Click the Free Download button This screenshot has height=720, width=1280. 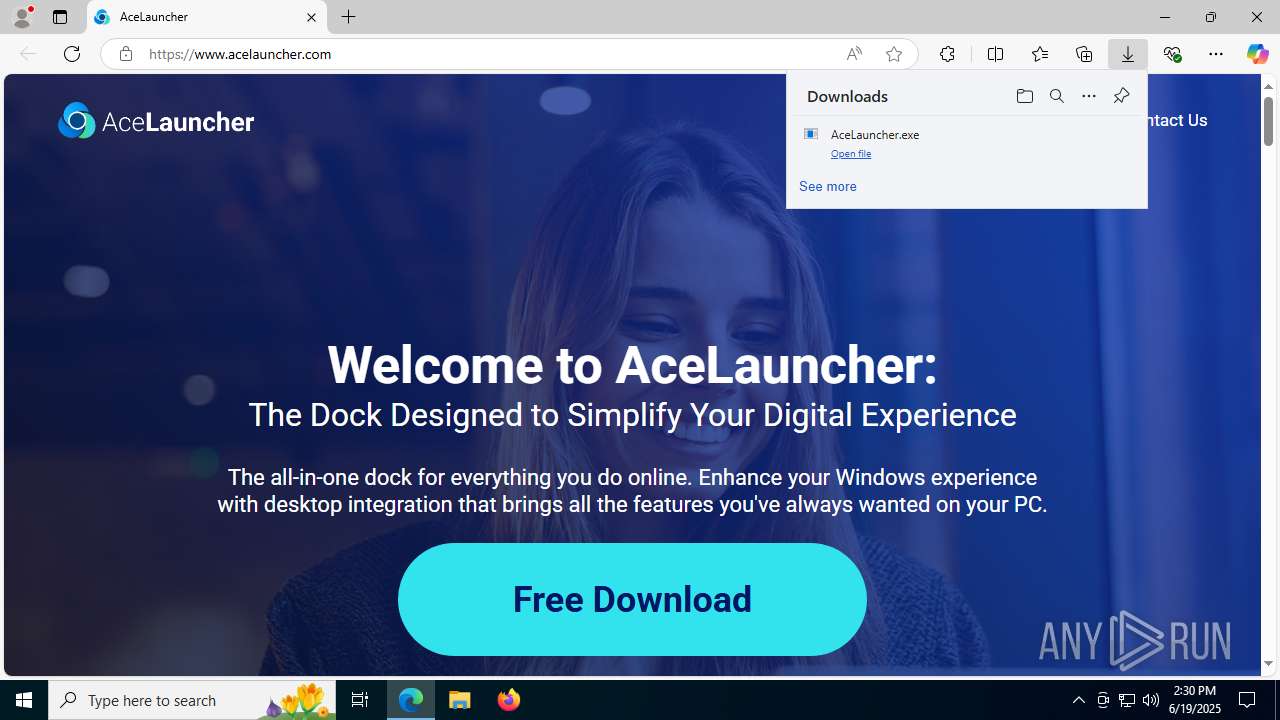632,599
